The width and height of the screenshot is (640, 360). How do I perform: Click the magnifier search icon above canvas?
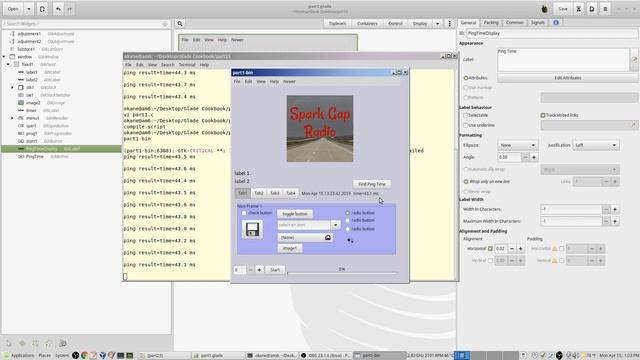180,24
